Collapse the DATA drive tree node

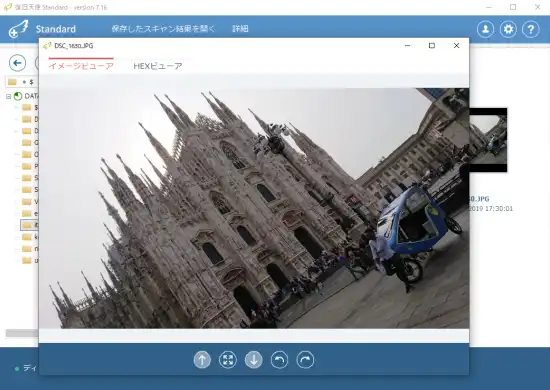(x=8, y=96)
